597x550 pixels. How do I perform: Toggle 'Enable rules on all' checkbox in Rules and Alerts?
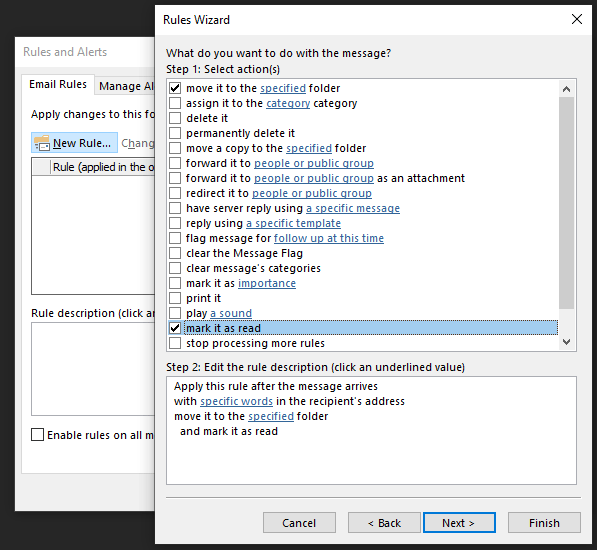coord(37,435)
